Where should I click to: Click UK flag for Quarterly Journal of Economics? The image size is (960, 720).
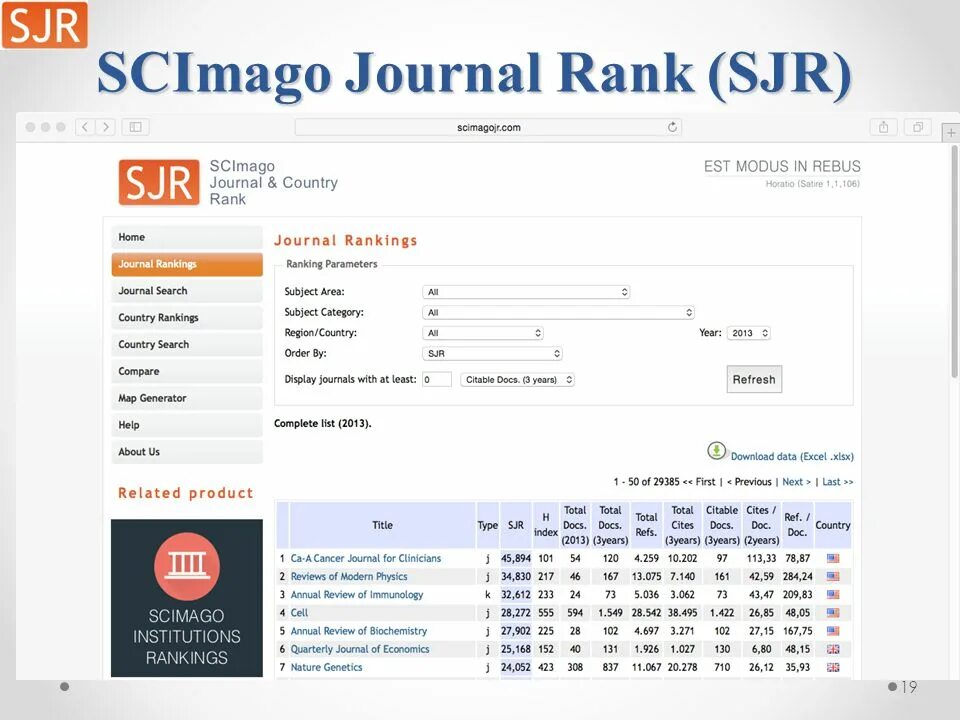click(833, 649)
